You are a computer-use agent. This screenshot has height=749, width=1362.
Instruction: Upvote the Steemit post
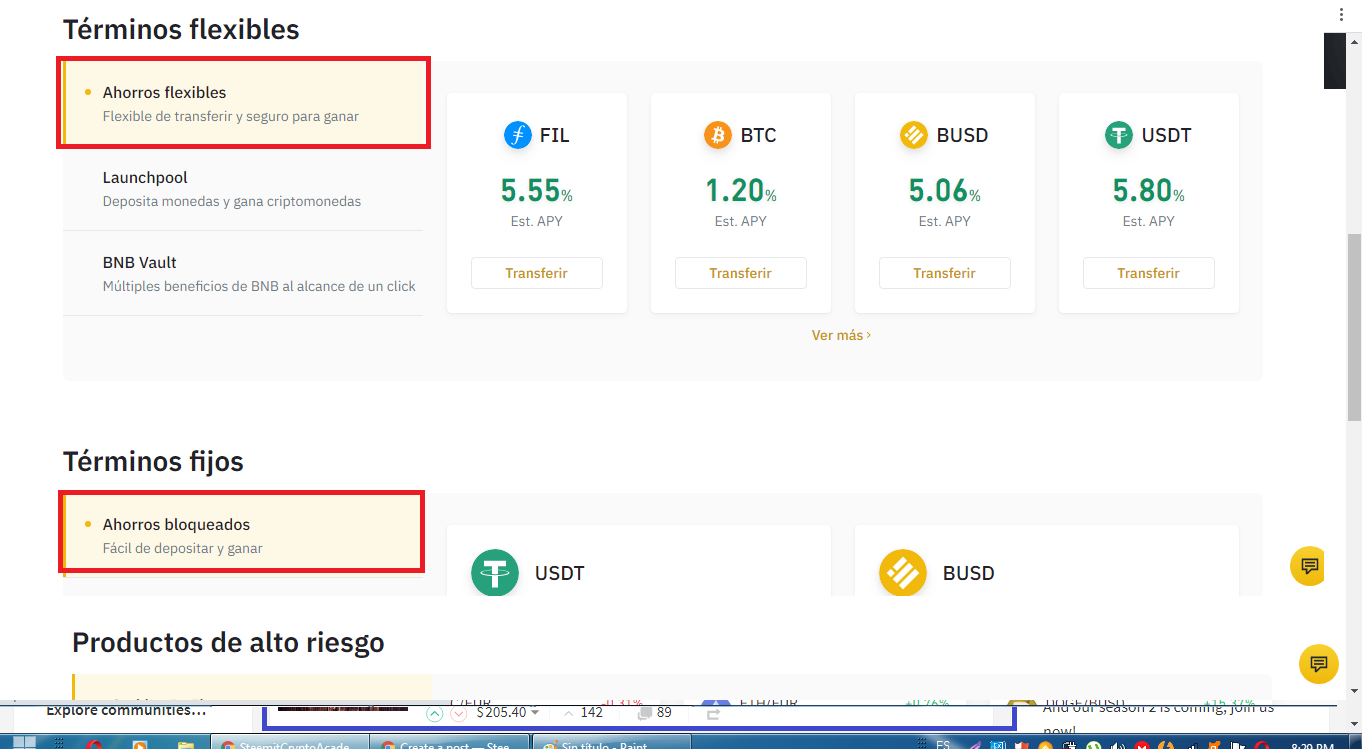point(435,713)
